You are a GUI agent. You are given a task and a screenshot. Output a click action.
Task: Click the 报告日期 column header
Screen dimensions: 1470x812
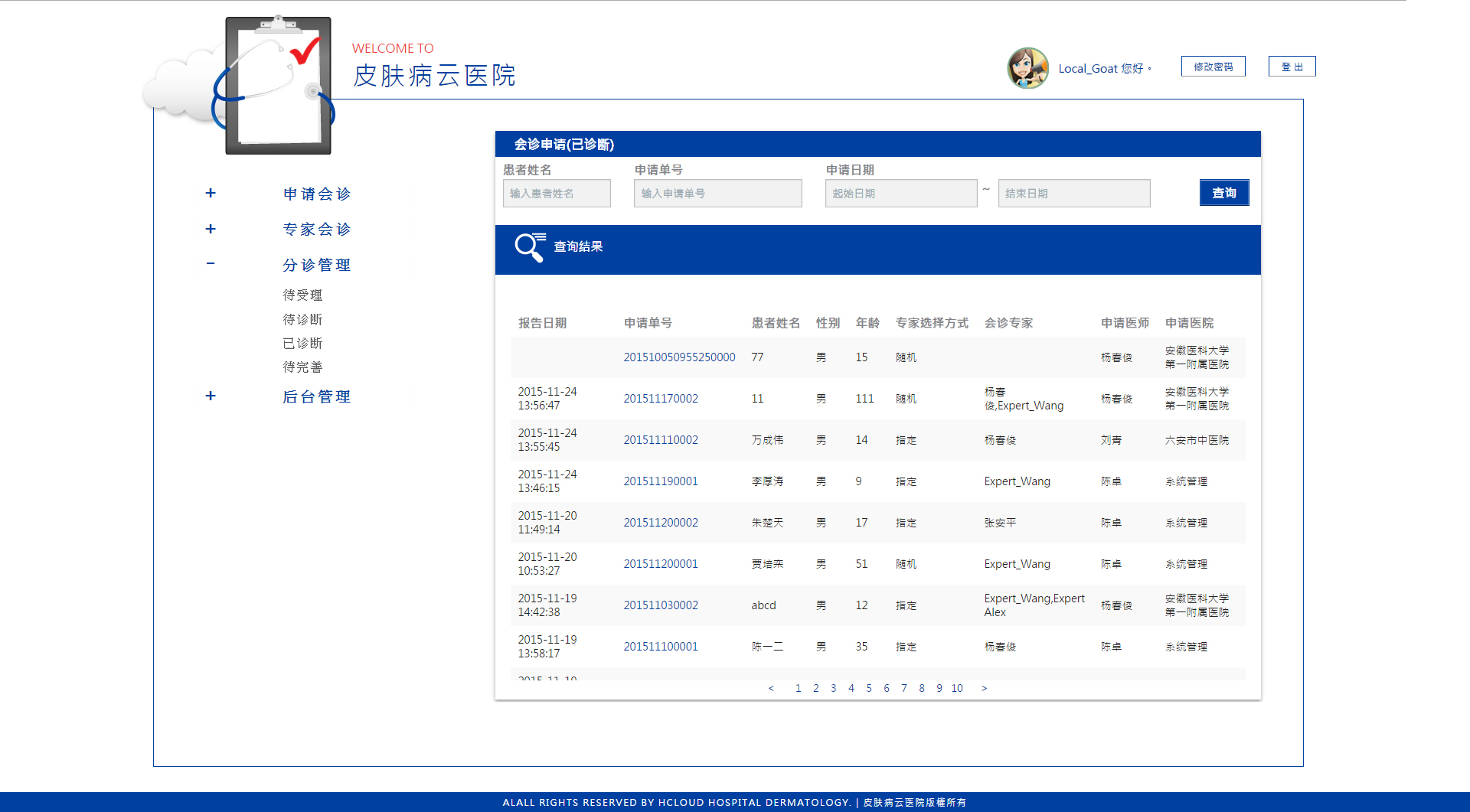542,323
